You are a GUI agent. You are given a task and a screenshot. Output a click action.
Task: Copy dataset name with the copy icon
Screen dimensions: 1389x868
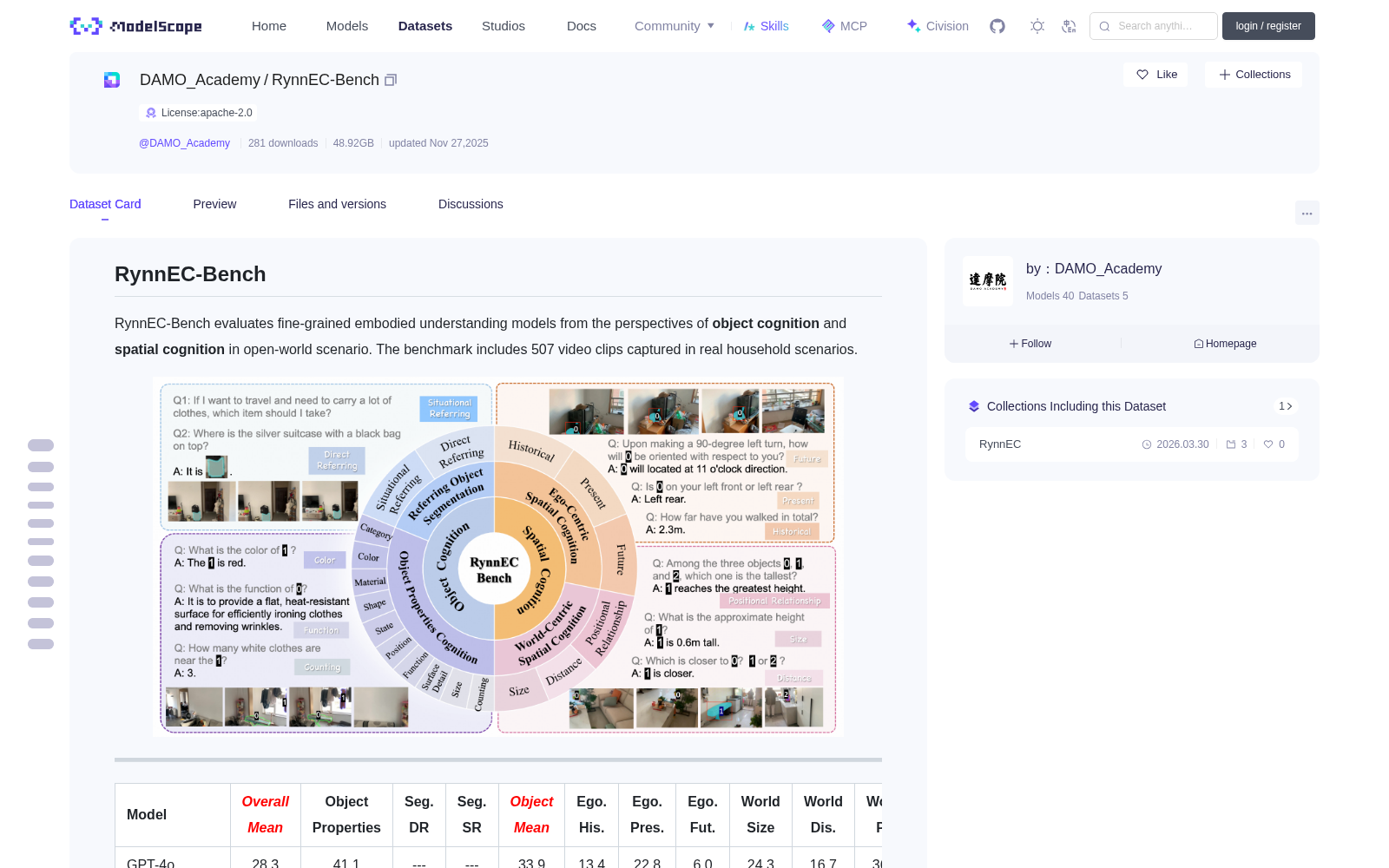(x=391, y=80)
